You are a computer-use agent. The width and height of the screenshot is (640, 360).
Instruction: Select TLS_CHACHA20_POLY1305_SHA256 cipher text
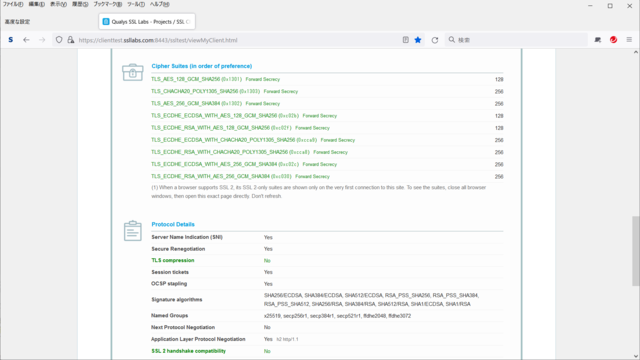(194, 91)
